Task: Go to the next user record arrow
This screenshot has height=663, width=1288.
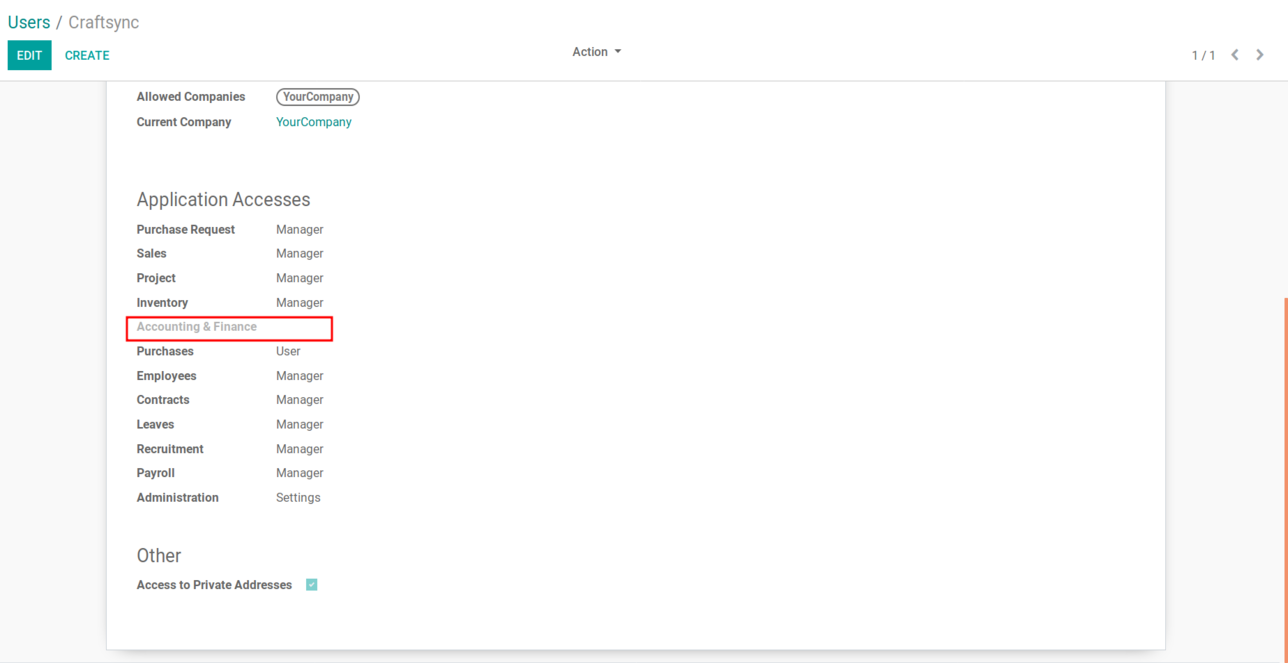Action: 1260,55
